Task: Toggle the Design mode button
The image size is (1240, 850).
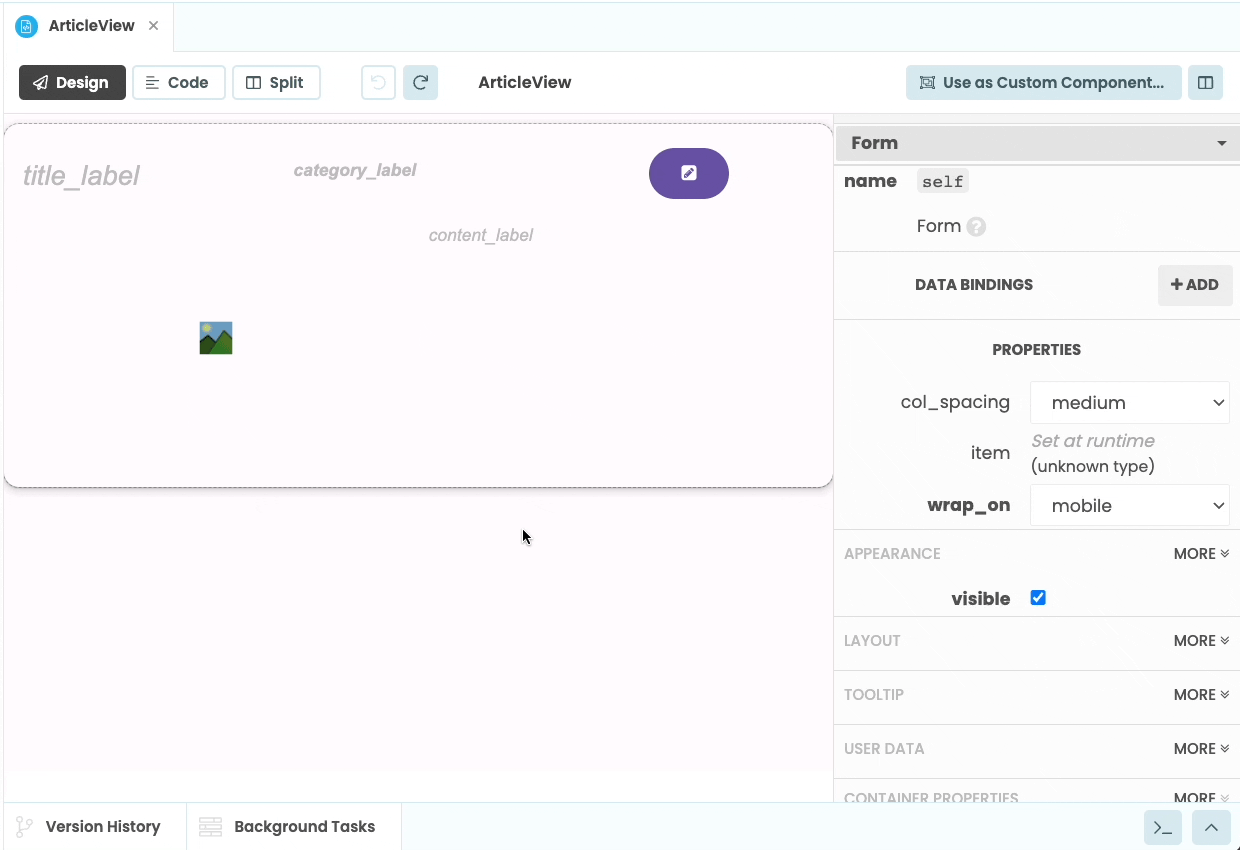Action: click(72, 82)
